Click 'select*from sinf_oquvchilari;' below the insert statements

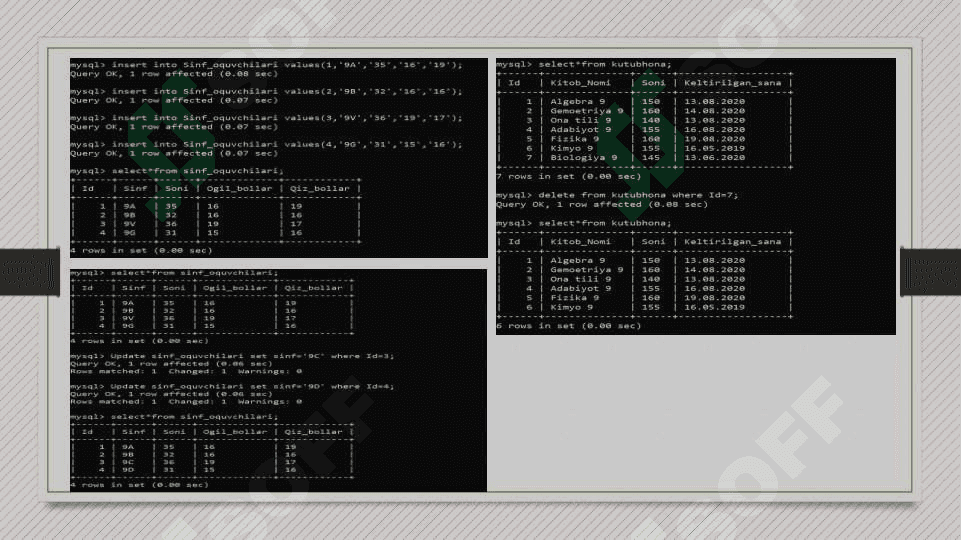[x=177, y=171]
